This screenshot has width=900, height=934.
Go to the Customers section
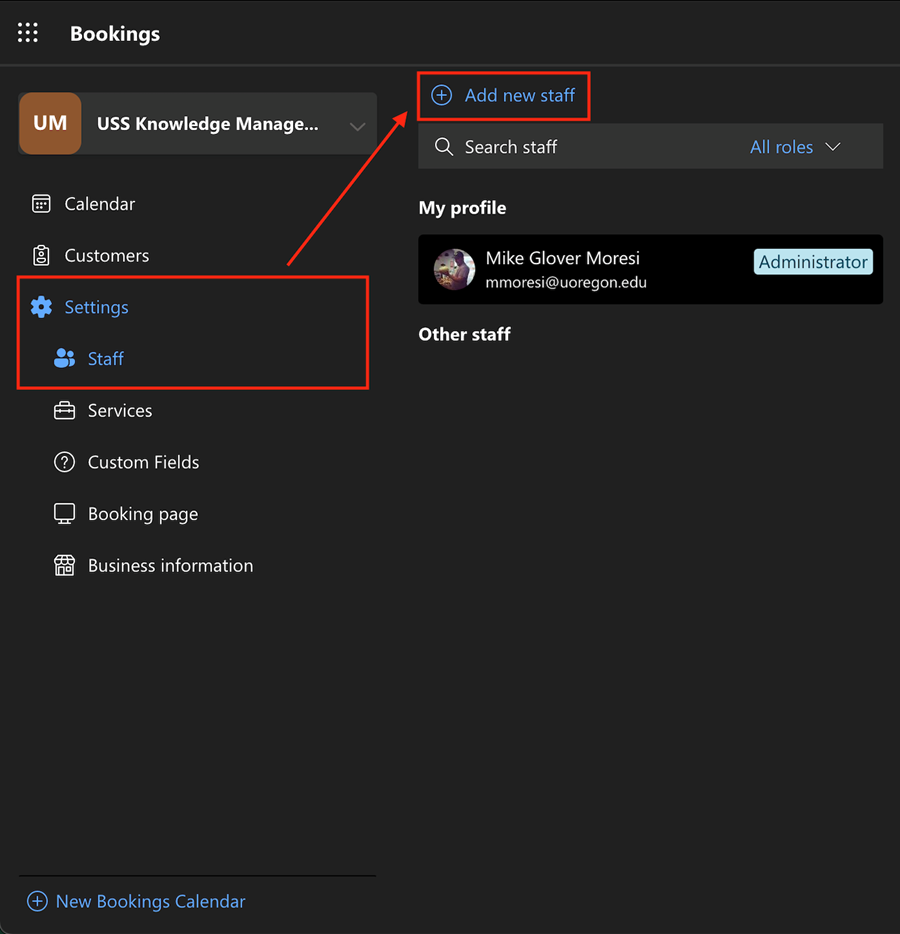[x=107, y=256]
